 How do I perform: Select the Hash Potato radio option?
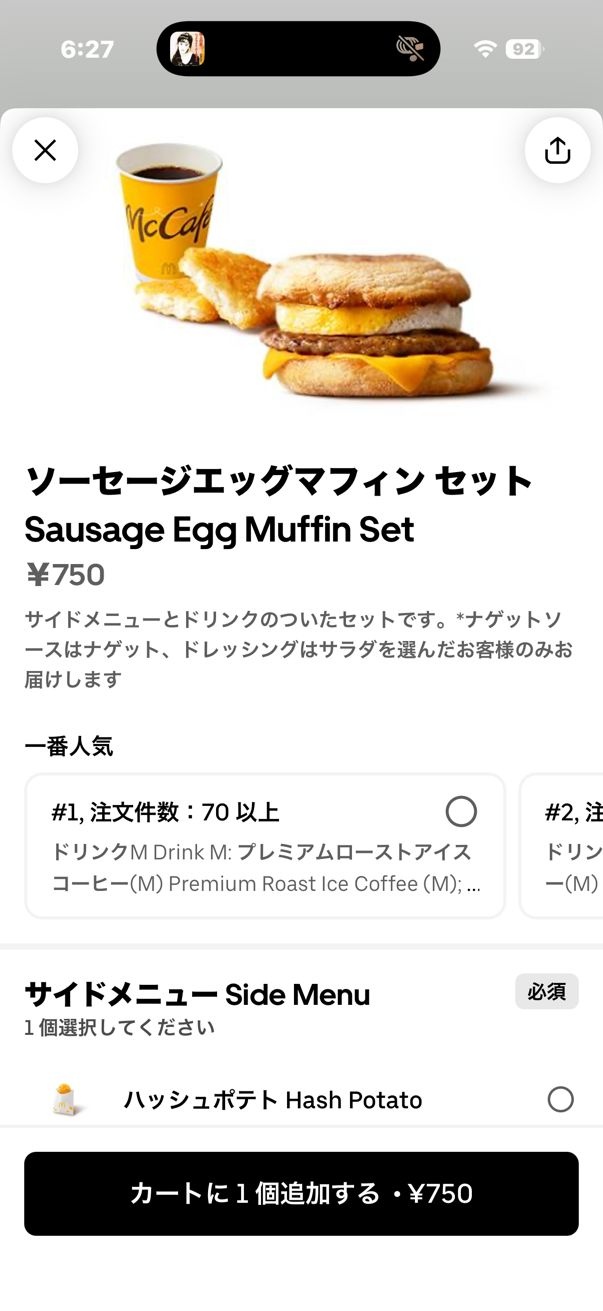click(560, 1100)
